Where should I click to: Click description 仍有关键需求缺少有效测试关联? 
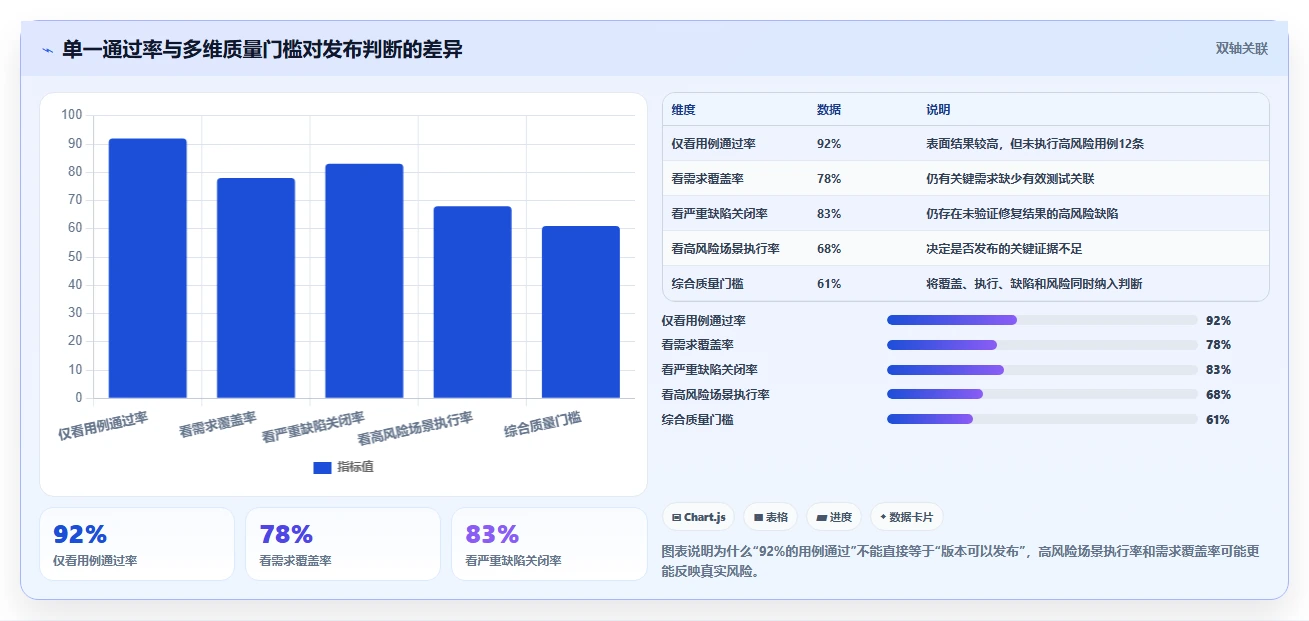1011,179
